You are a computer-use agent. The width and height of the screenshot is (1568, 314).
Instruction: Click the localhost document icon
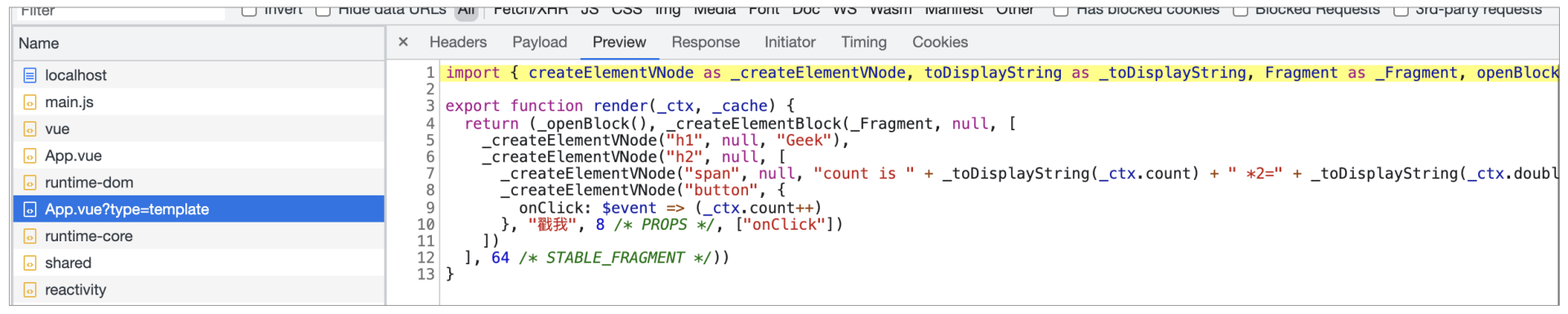(x=29, y=75)
